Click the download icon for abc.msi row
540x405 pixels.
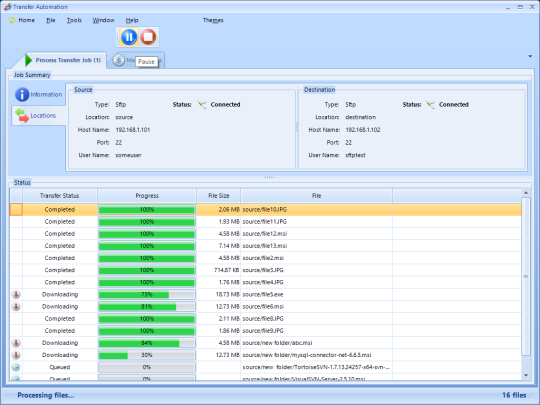click(16, 343)
